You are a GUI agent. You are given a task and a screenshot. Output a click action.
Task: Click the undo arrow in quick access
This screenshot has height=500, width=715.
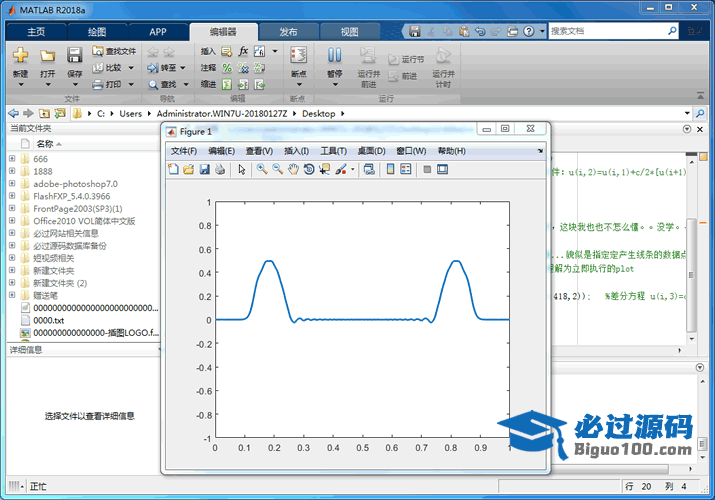480,31
